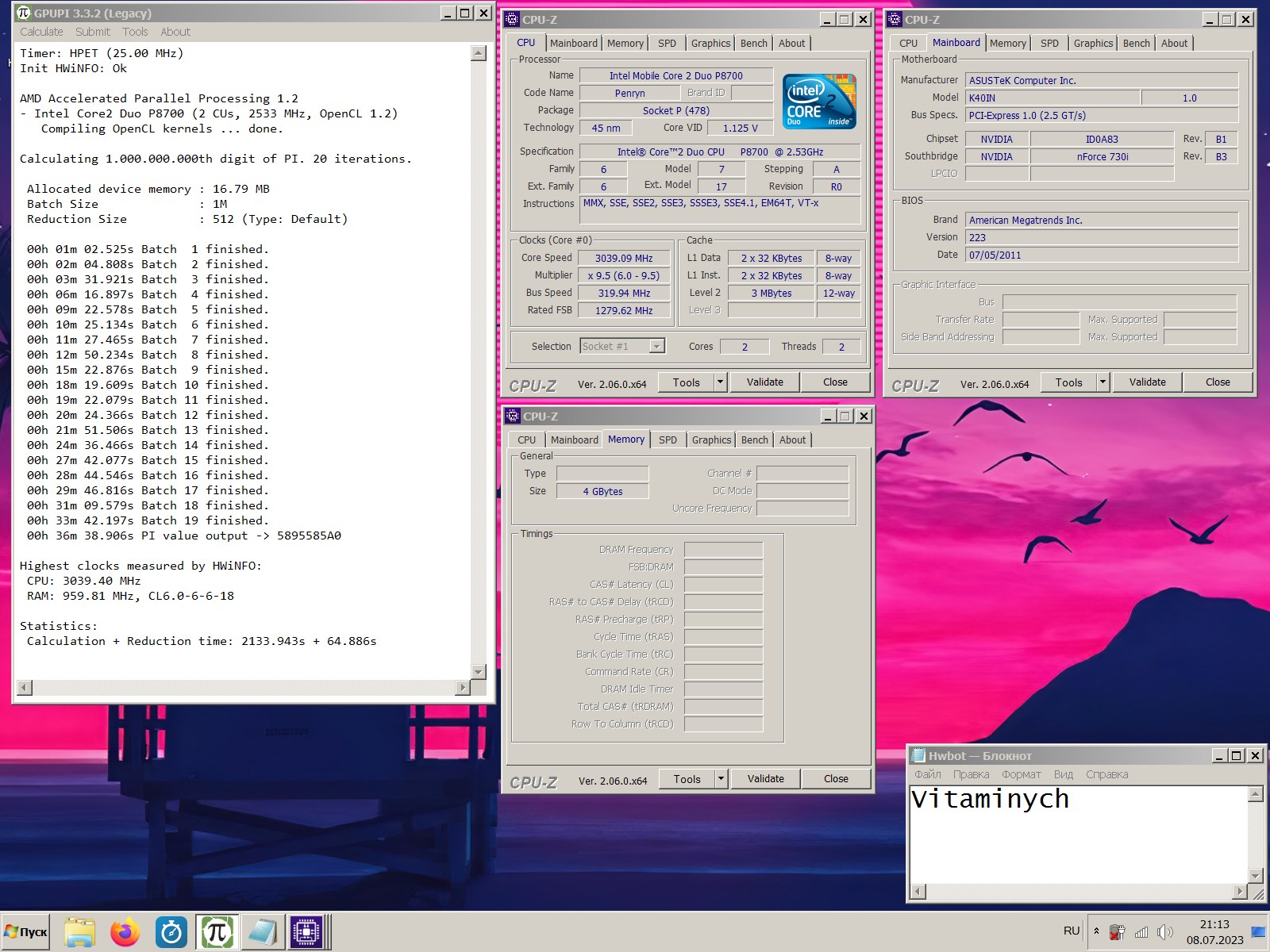This screenshot has height=952, width=1270.
Task: Click the show desktop icon at tray end
Action: [1259, 932]
